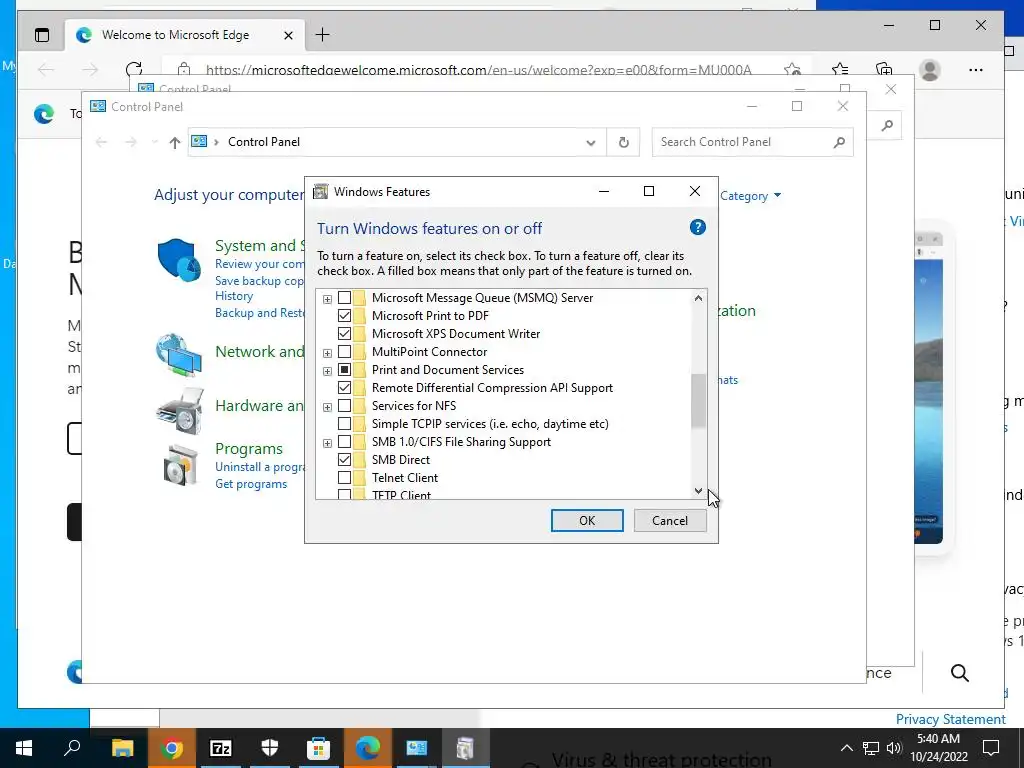Viewport: 1024px width, 768px height.
Task: Open the notification center icon
Action: point(991,748)
